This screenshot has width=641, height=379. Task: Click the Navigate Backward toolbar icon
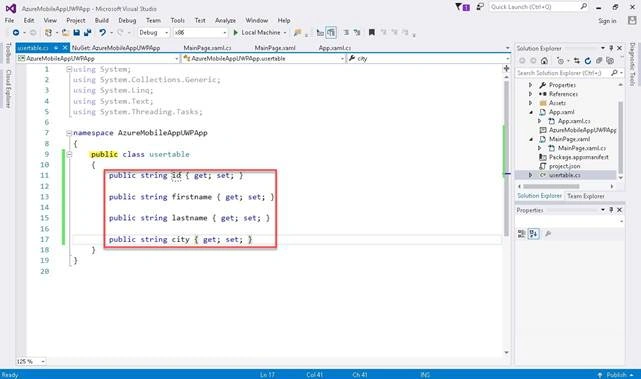[x=16, y=32]
